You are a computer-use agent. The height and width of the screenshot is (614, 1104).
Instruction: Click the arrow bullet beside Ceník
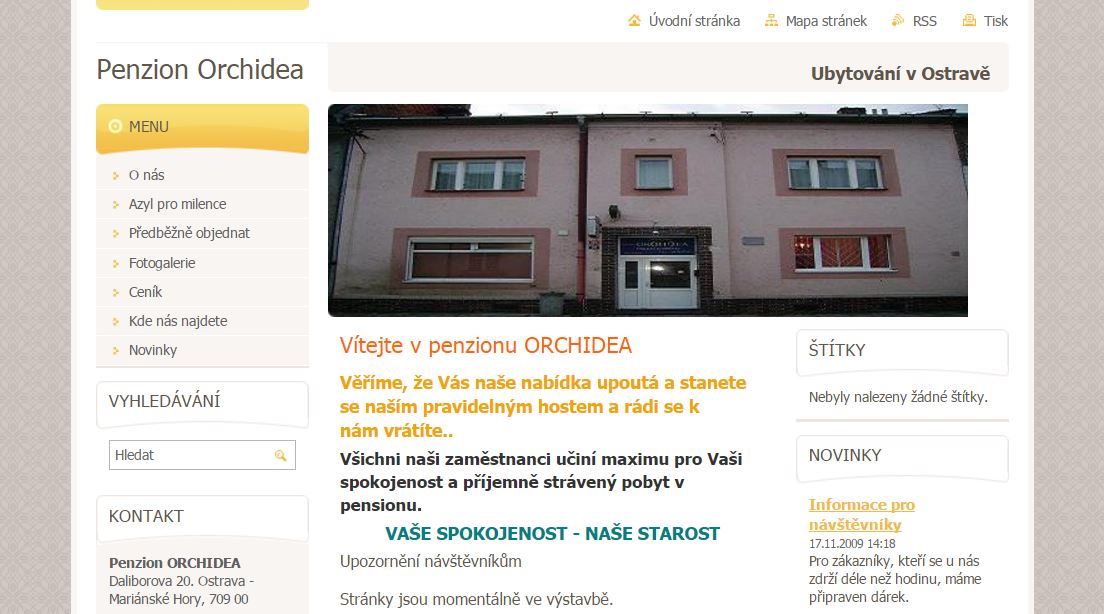115,292
